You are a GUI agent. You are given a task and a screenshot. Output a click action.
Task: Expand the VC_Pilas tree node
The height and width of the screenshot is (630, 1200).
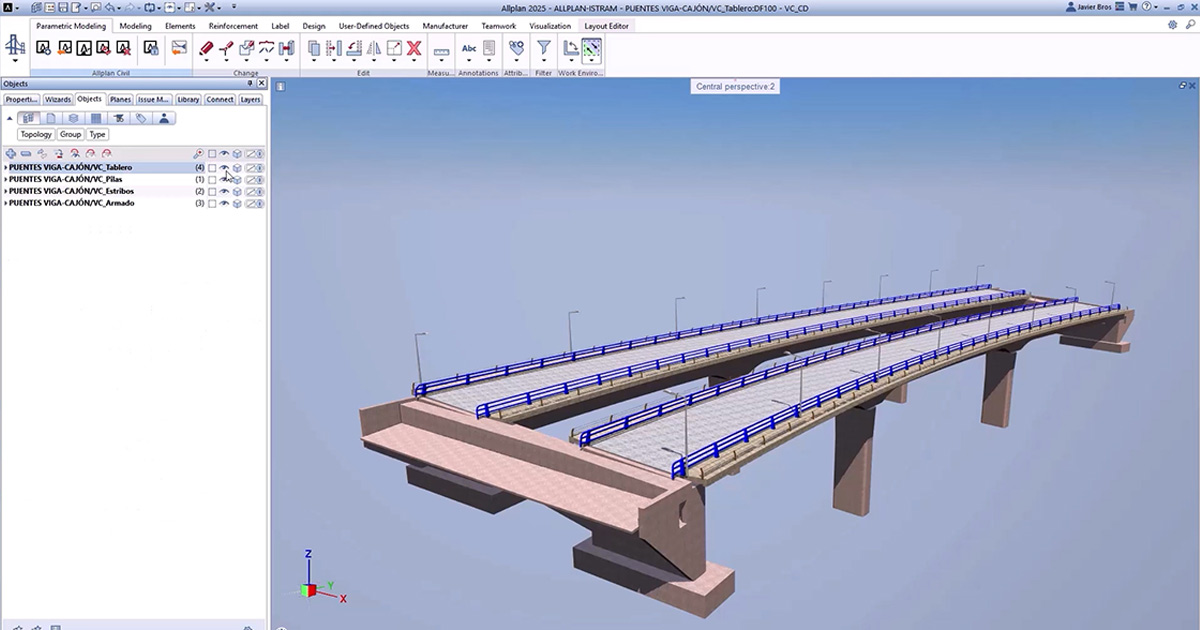(x=5, y=180)
